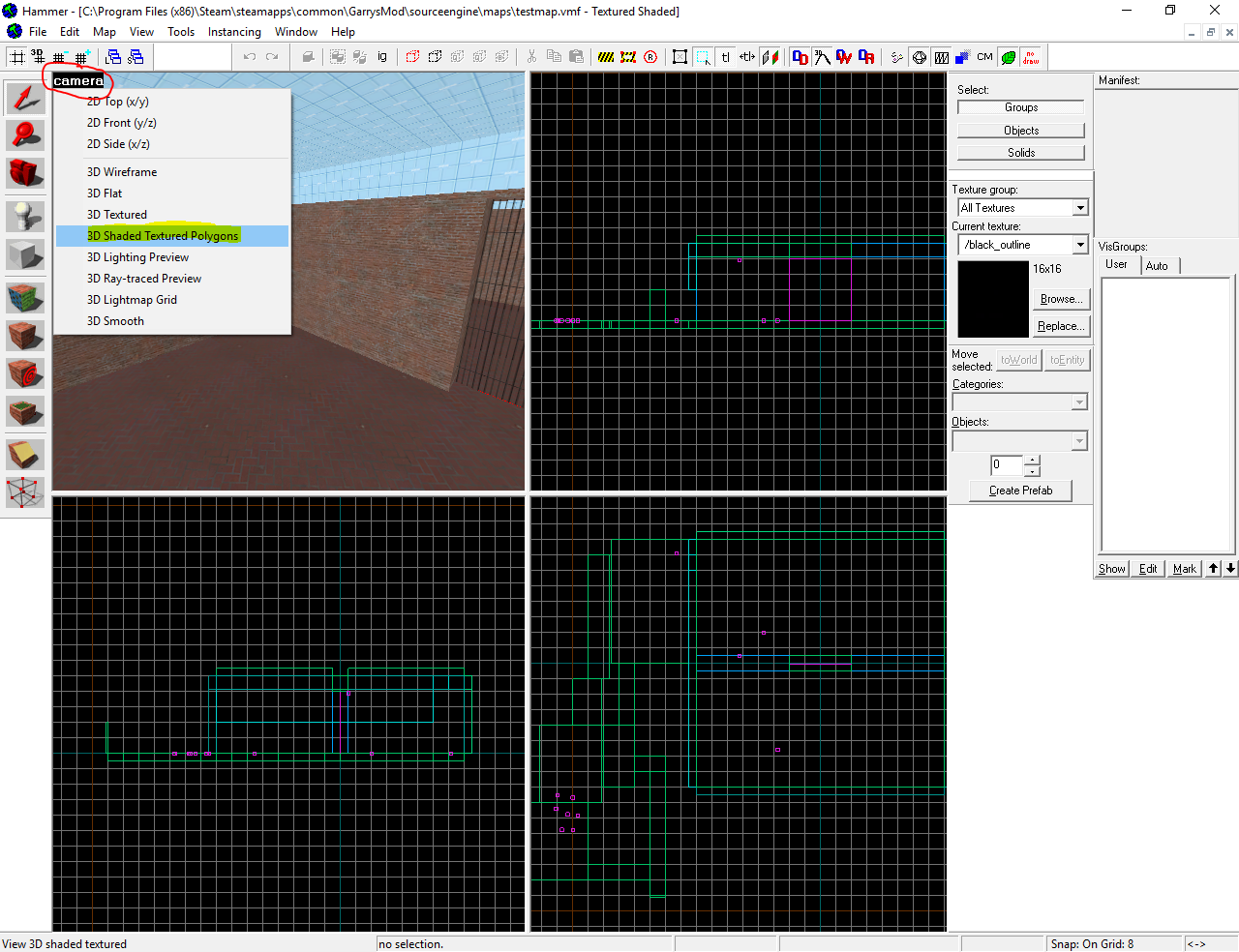
Task: Toggle the Cordon state striped icon
Action: tap(606, 57)
